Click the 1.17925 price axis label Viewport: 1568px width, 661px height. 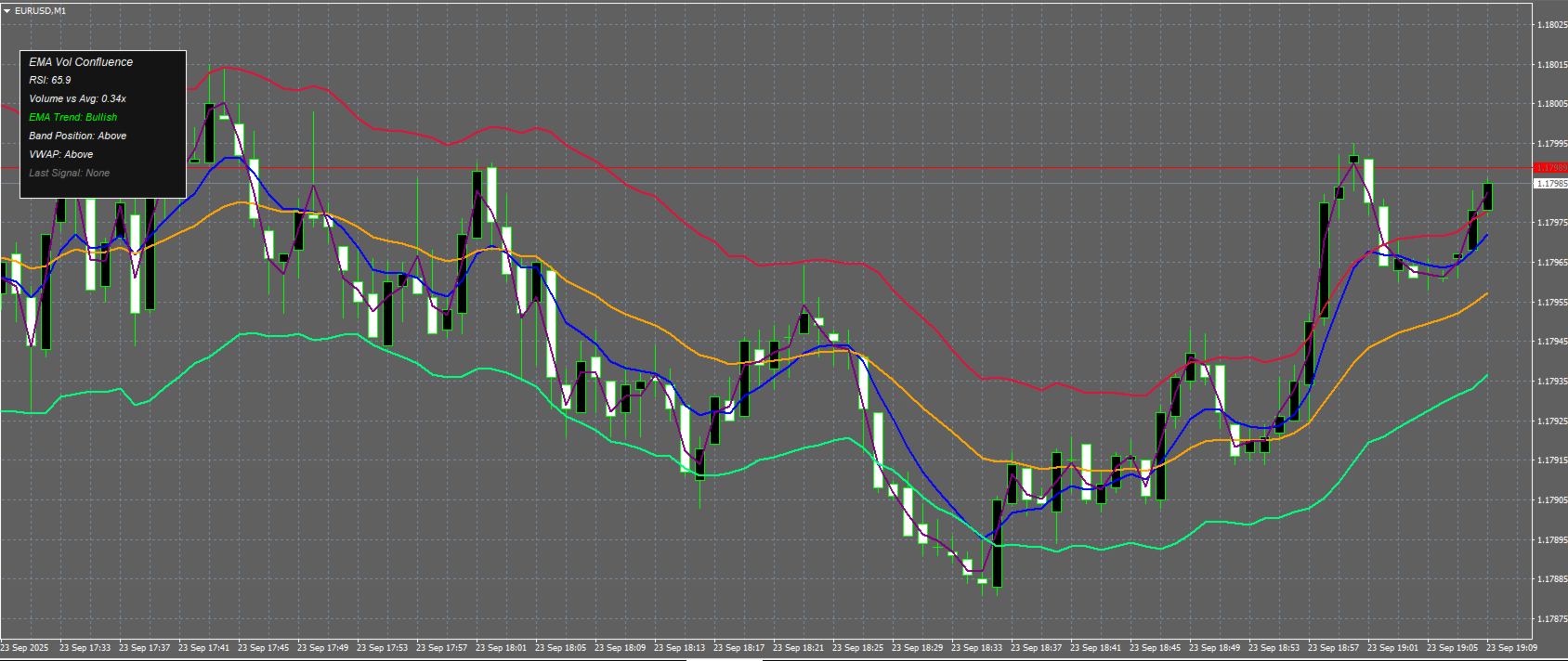tap(1552, 421)
